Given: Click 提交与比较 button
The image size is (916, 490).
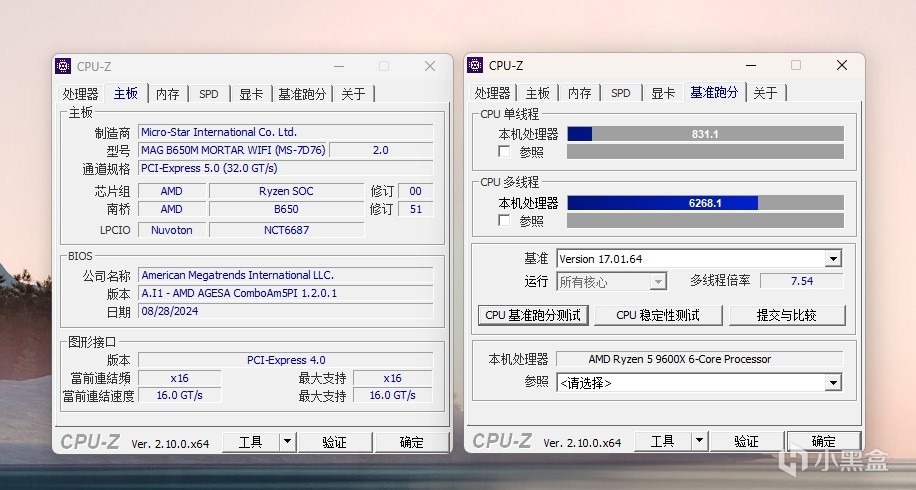Looking at the screenshot, I should click(x=786, y=315).
